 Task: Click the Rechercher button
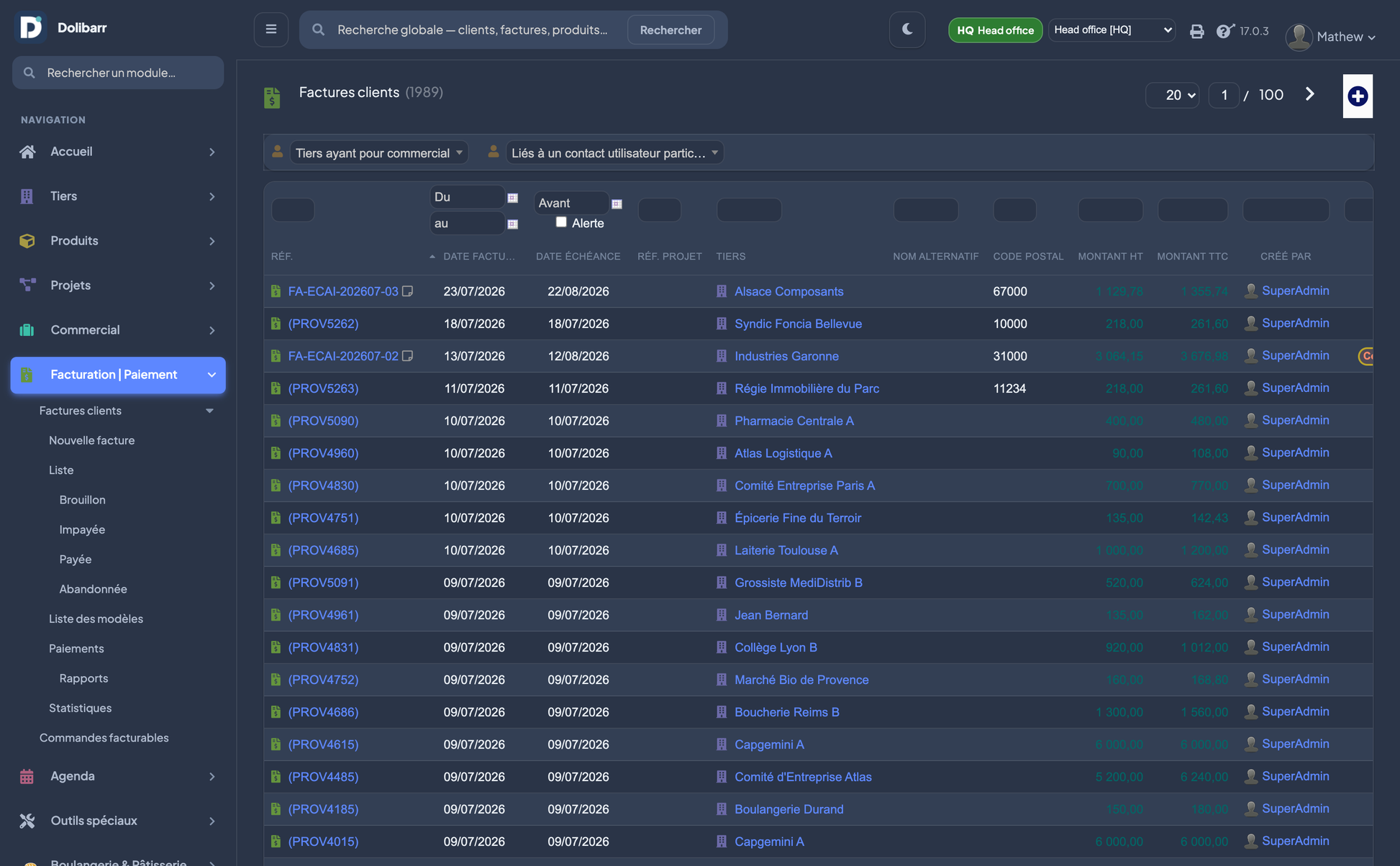coord(671,29)
